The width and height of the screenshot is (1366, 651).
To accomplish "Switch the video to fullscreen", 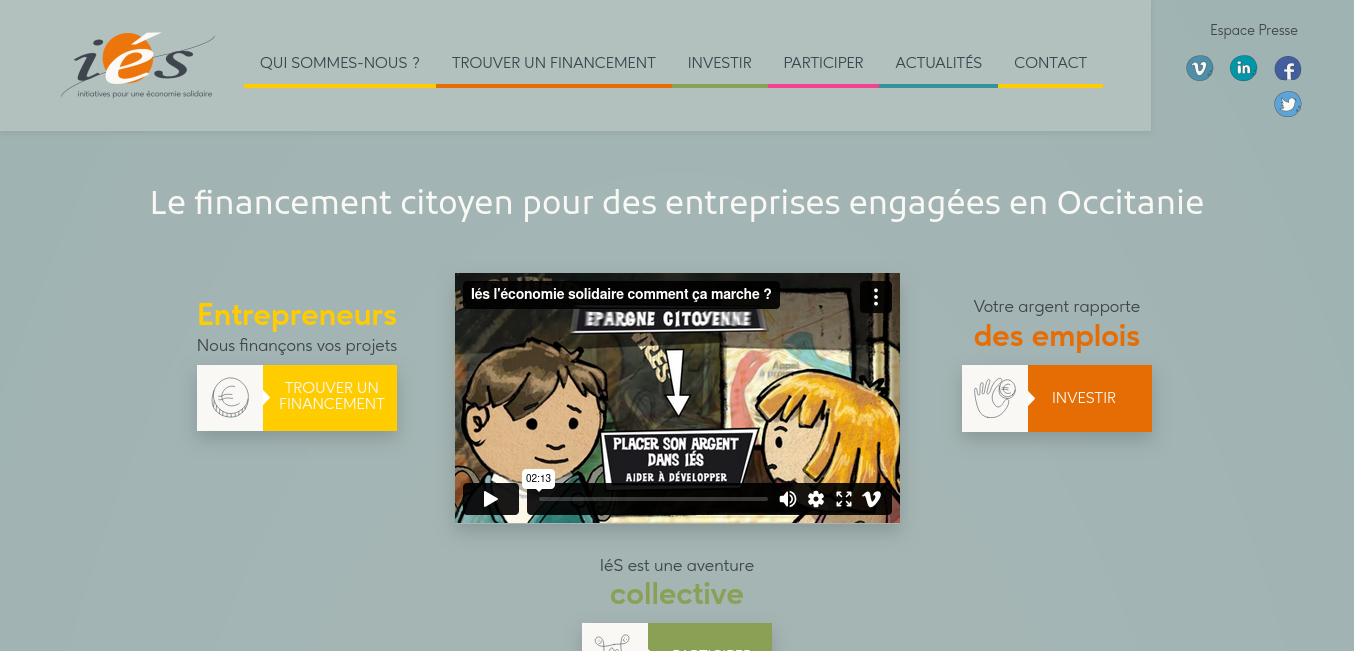I will point(844,499).
